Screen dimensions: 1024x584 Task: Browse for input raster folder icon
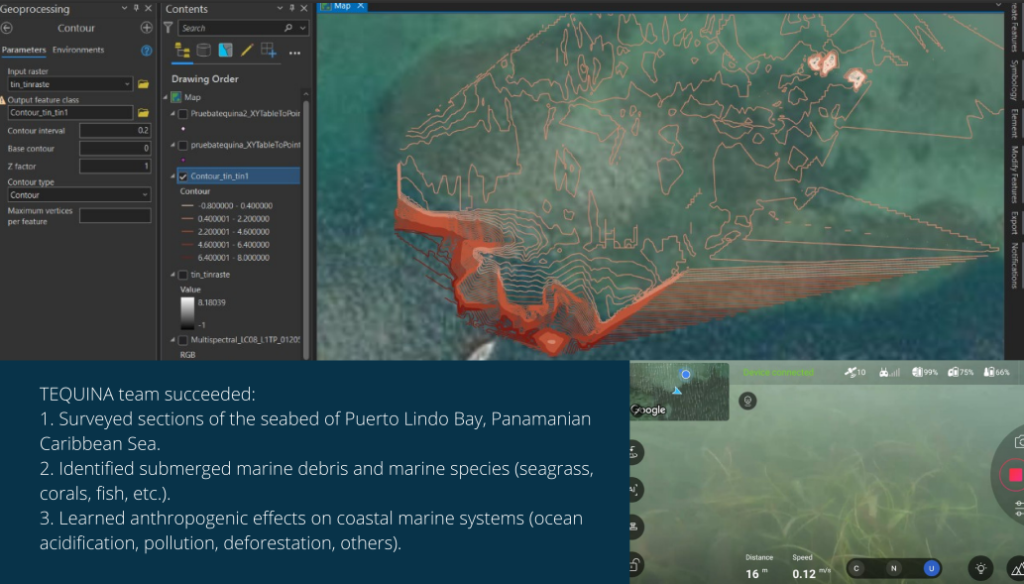(x=143, y=85)
